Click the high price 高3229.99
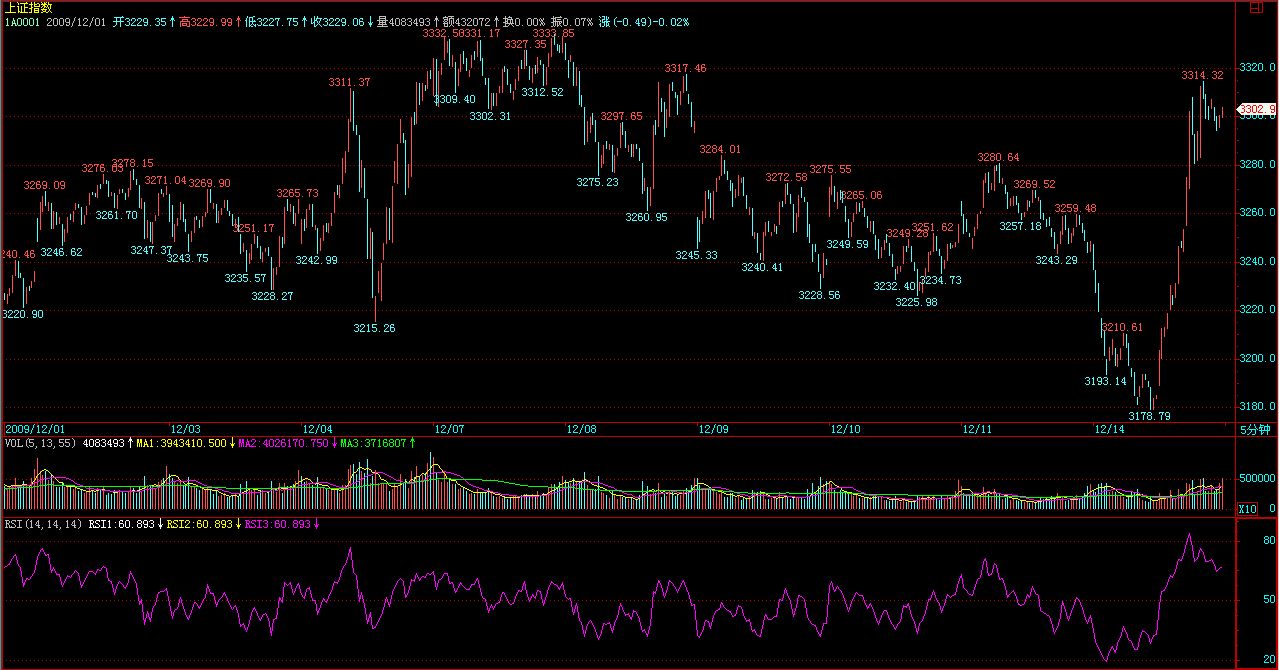 point(206,21)
